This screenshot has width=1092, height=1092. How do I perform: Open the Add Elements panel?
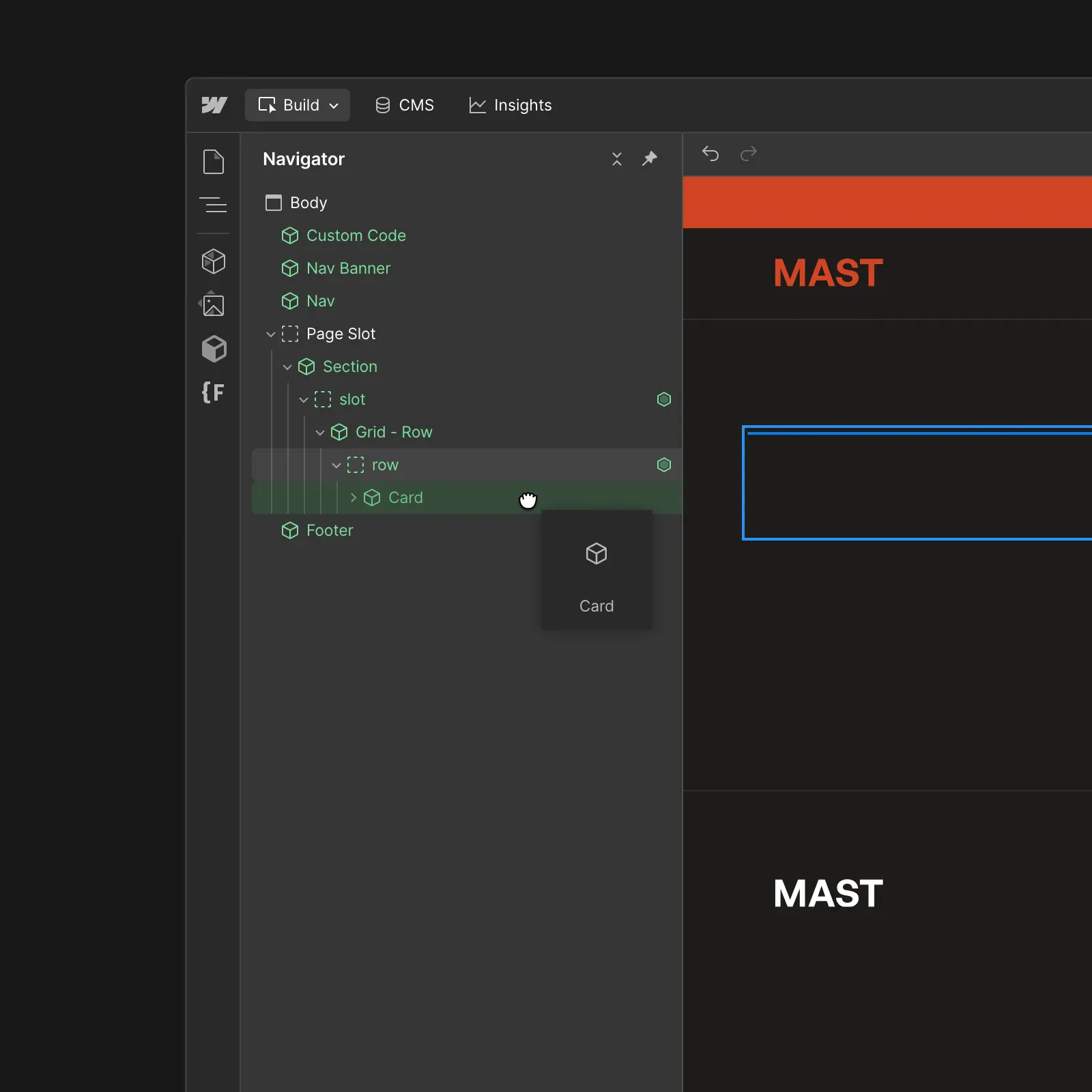click(214, 261)
